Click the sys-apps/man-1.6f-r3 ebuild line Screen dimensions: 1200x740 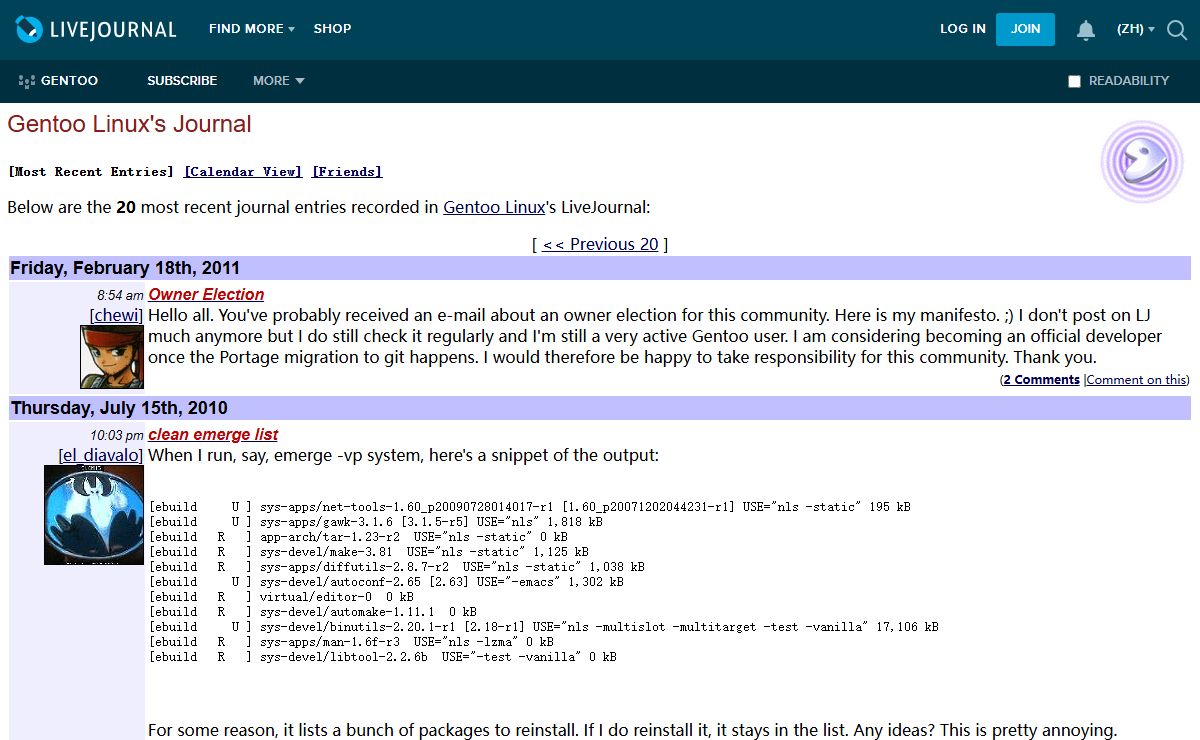[351, 642]
